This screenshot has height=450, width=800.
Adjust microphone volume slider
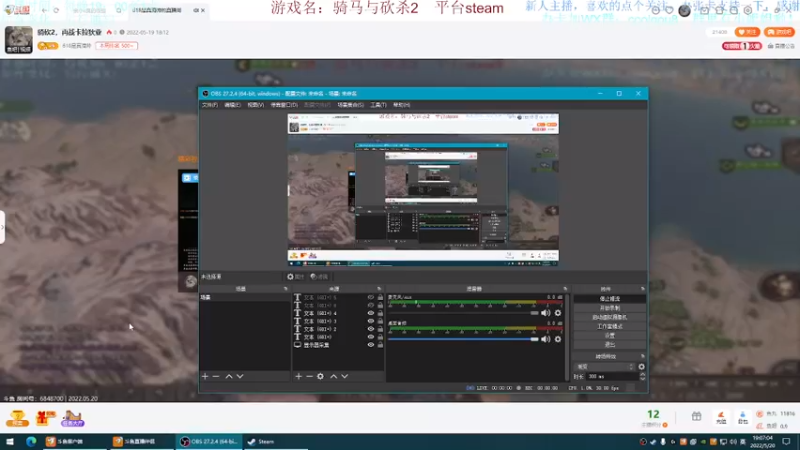[x=463, y=313]
